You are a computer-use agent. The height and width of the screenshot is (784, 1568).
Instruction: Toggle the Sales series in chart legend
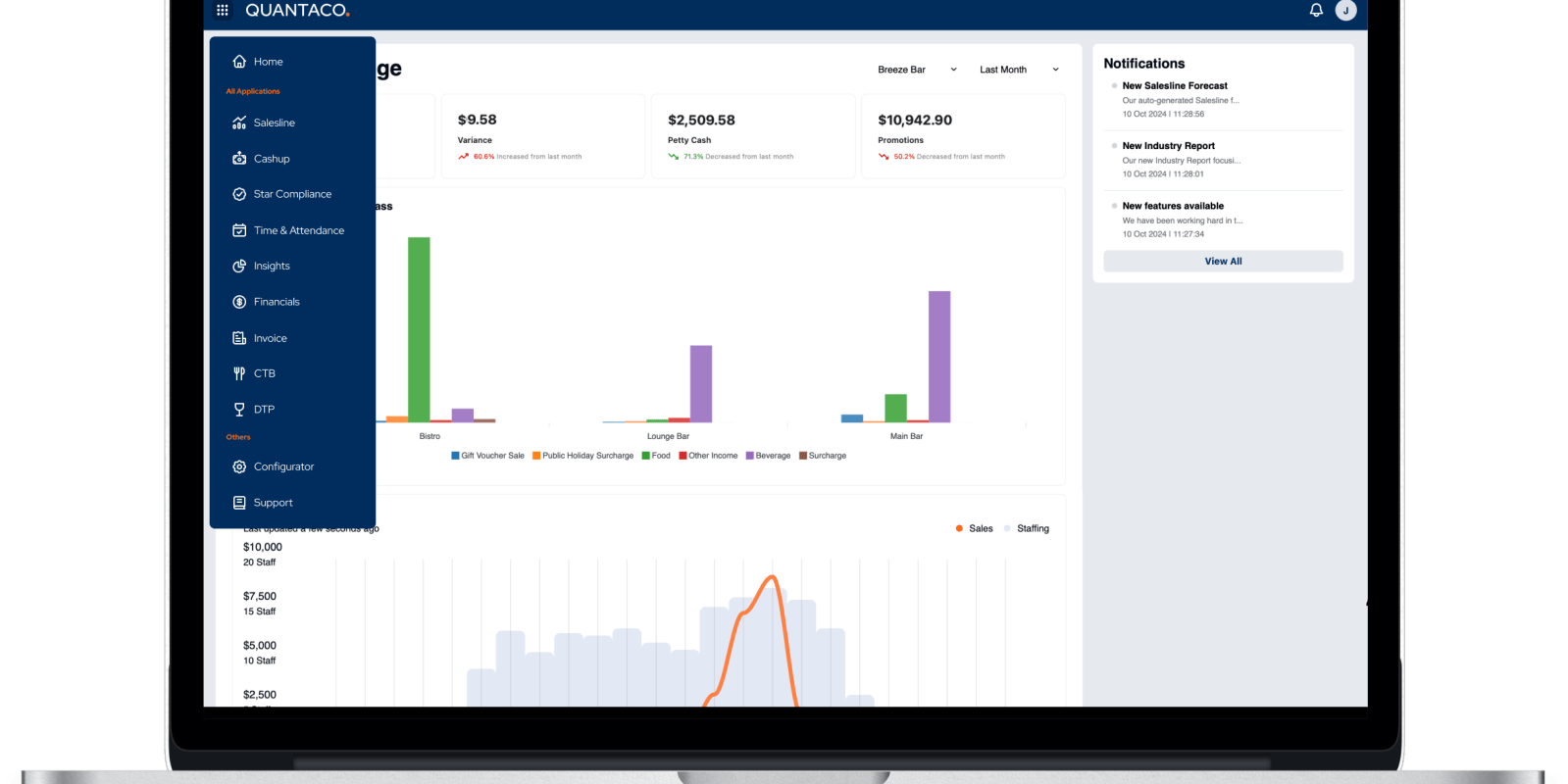coord(975,528)
